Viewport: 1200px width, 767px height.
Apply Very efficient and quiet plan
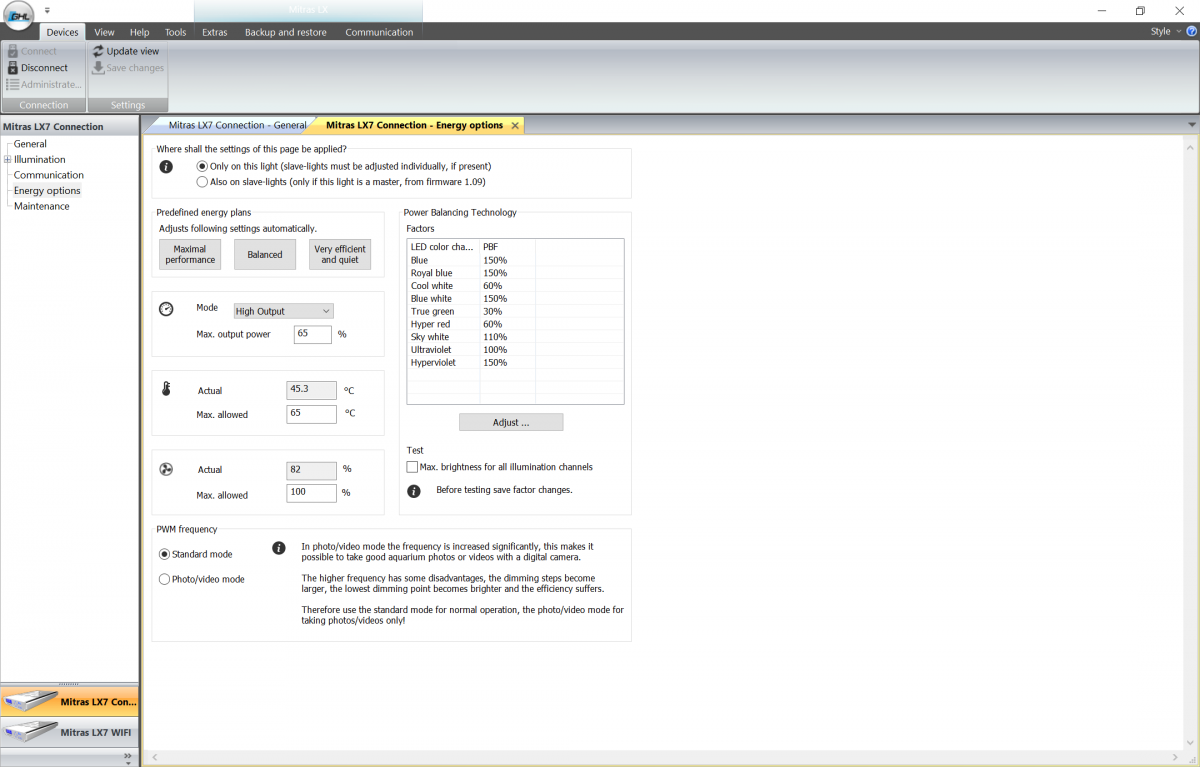coord(340,254)
